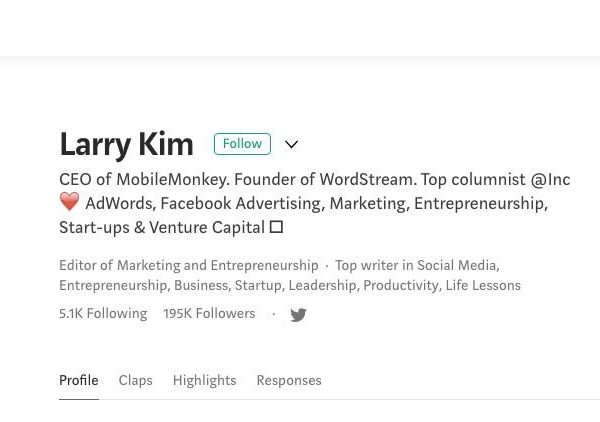Open the Business topic link
Viewport: 600px width, 422px height.
tap(200, 285)
